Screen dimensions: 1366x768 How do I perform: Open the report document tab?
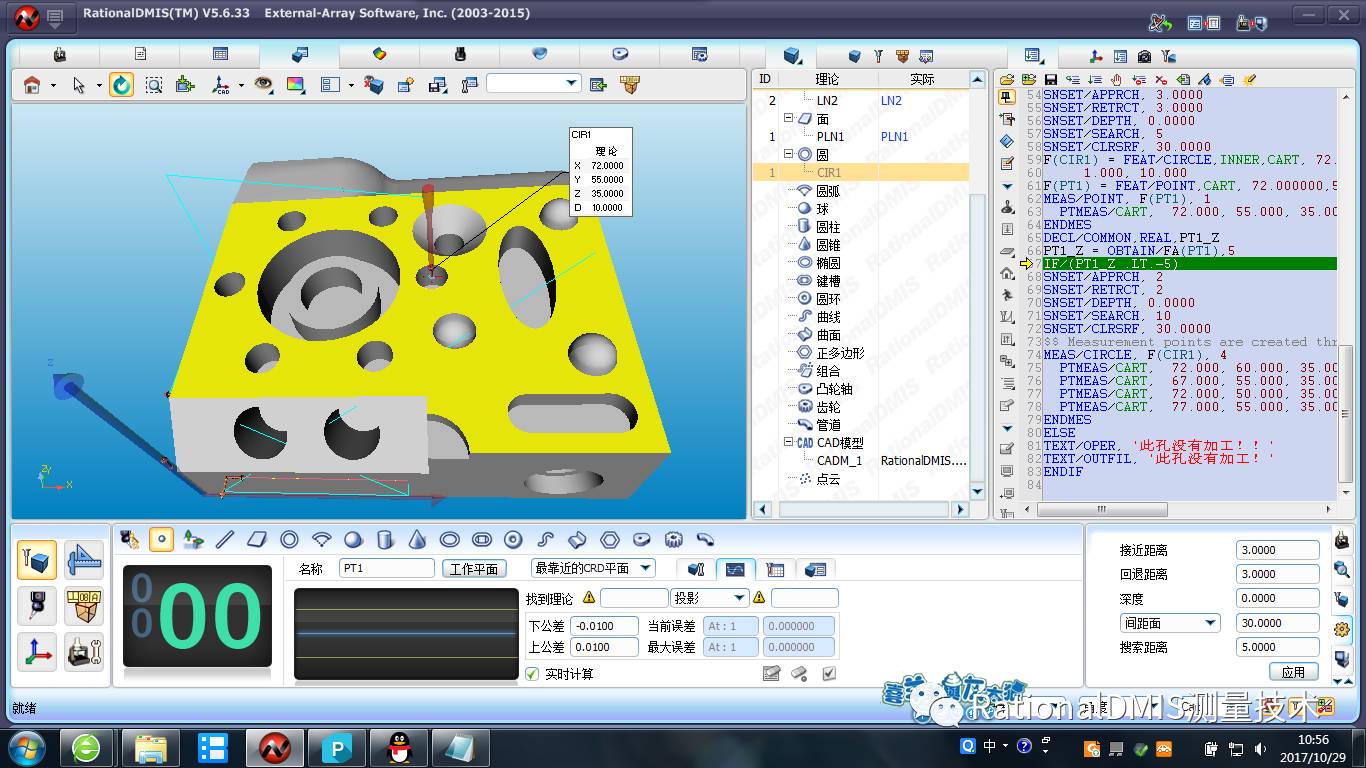140,54
